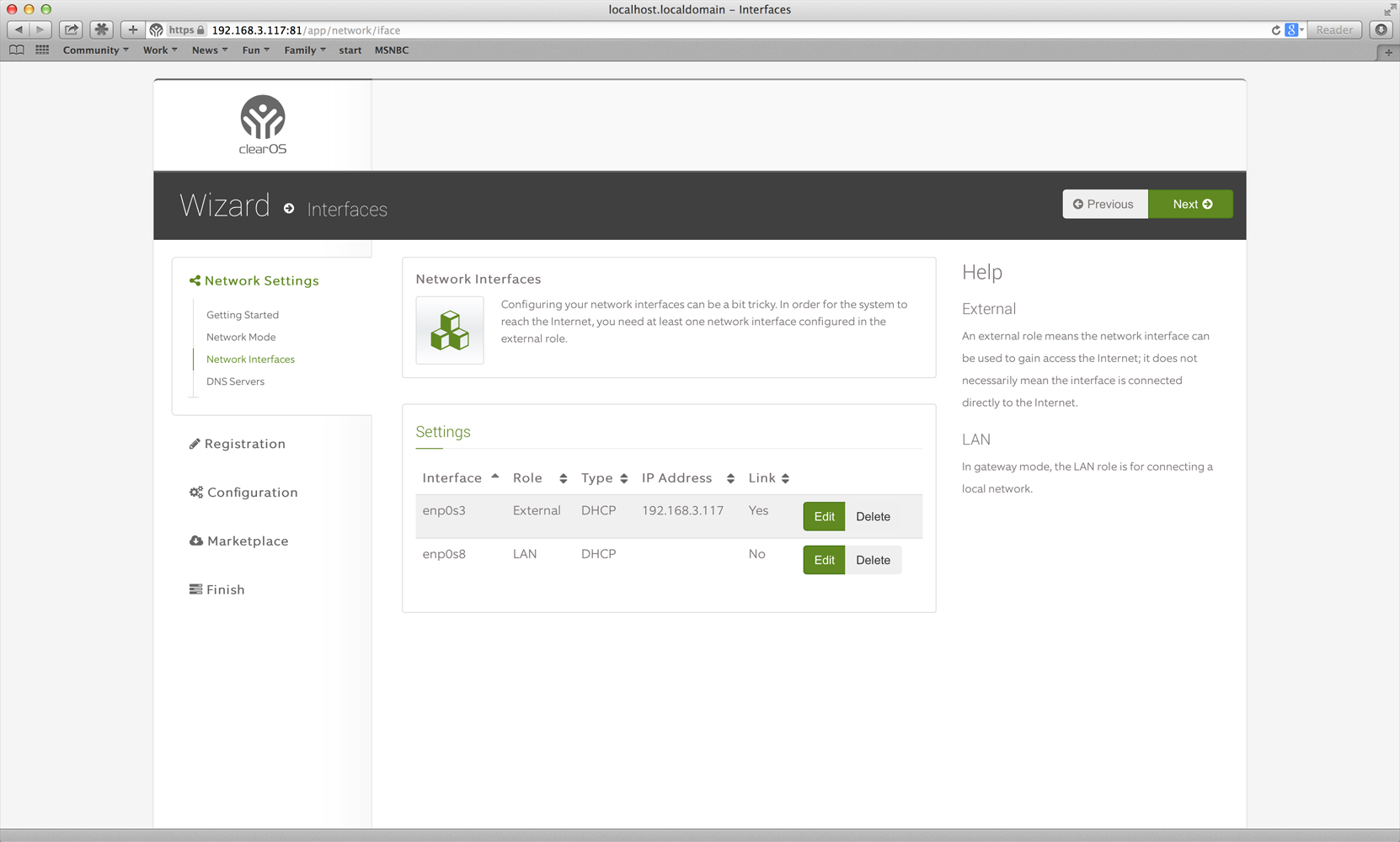
Task: Open the Registration section
Action: click(x=238, y=444)
